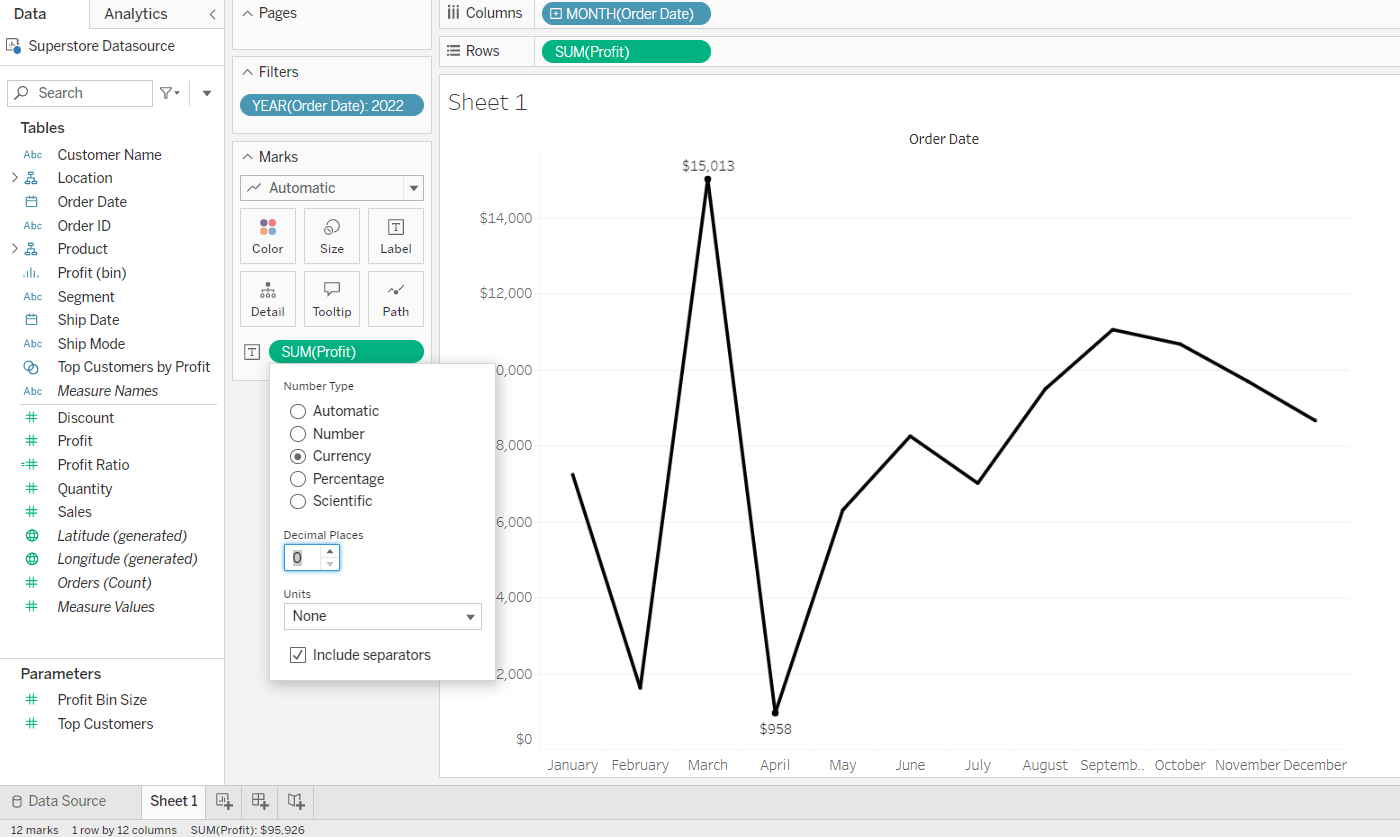This screenshot has width=1400, height=837.
Task: Increase decimal places with up arrow
Action: (330, 551)
